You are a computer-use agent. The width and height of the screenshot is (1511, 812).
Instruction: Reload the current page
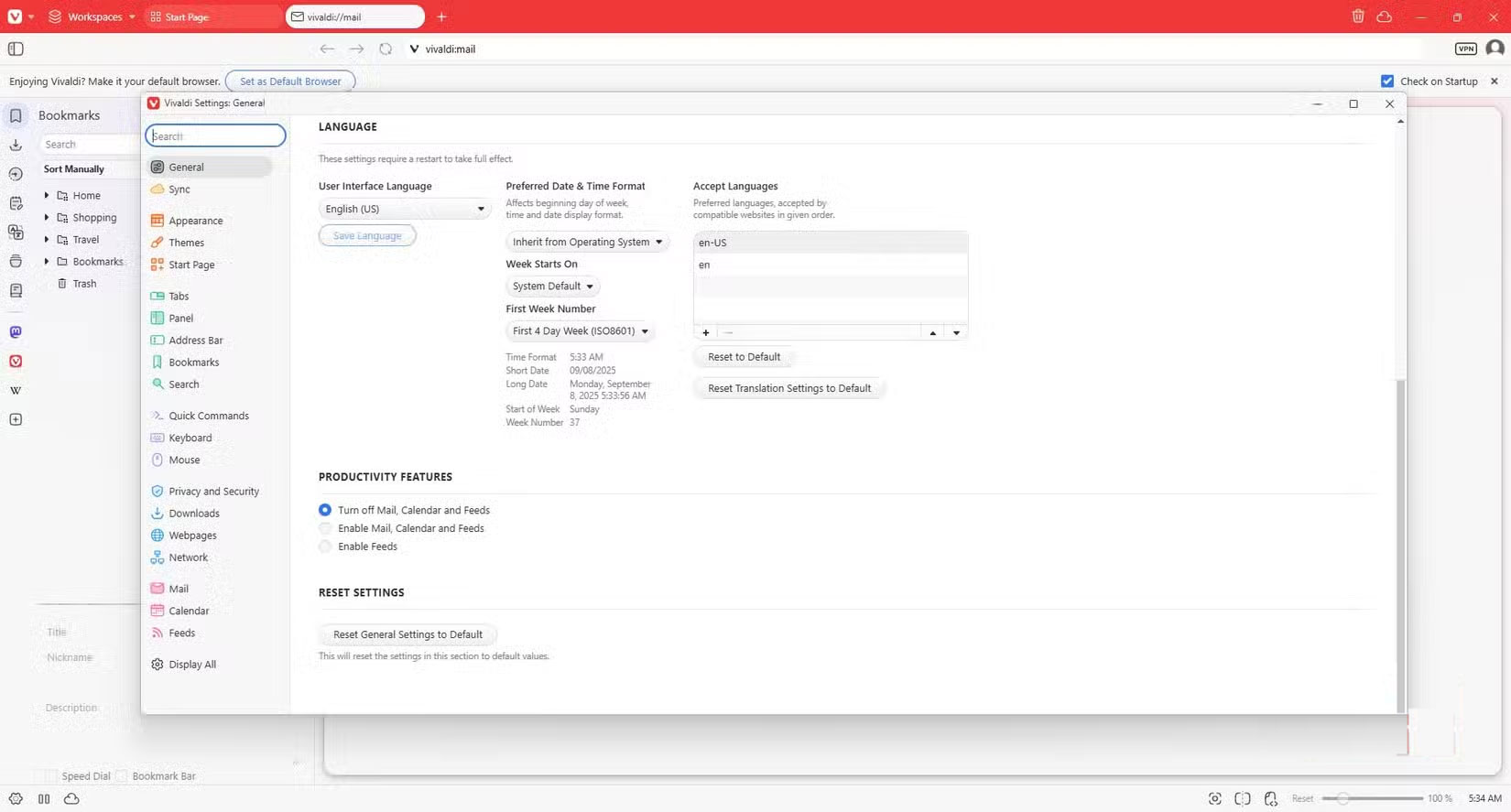coord(386,49)
